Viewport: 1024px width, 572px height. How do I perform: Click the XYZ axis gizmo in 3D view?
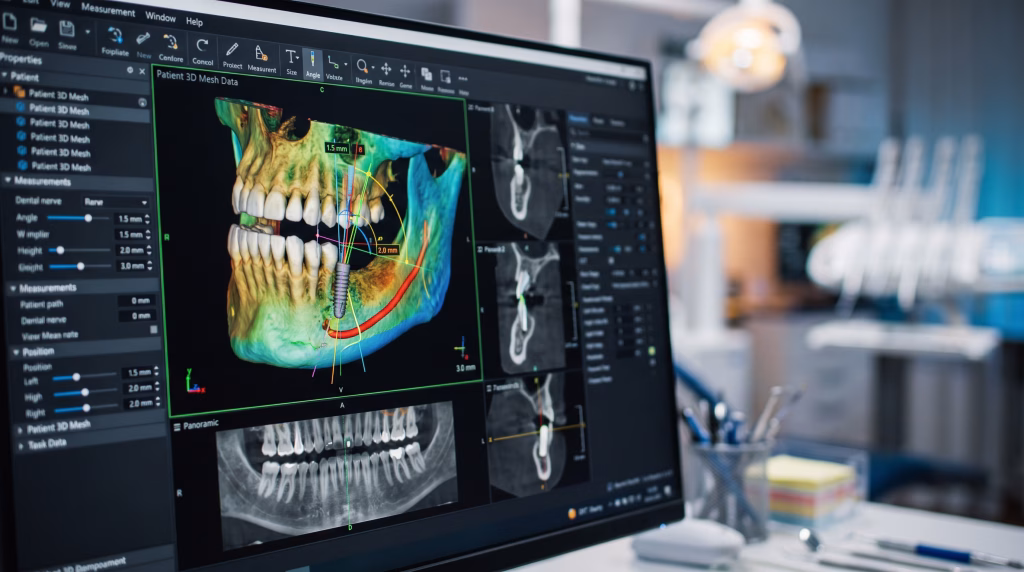[x=194, y=382]
